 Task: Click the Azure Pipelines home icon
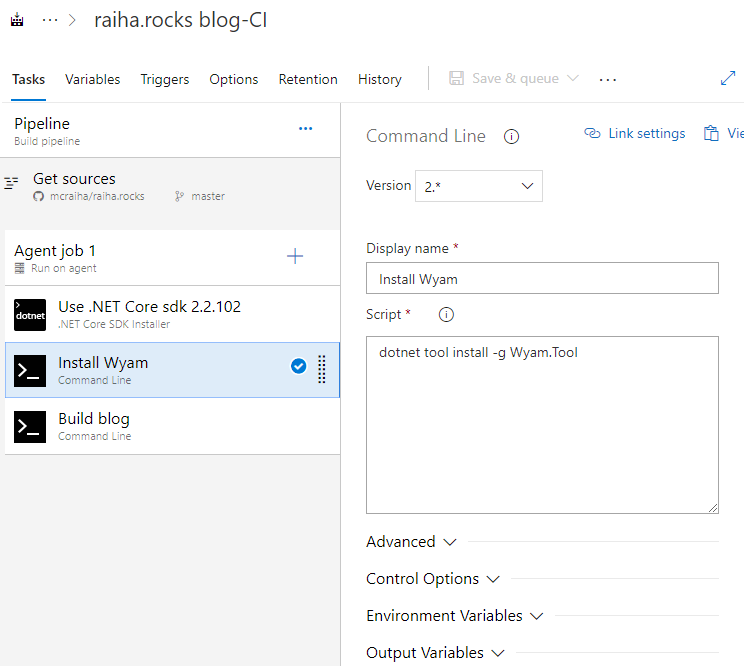tap(17, 20)
